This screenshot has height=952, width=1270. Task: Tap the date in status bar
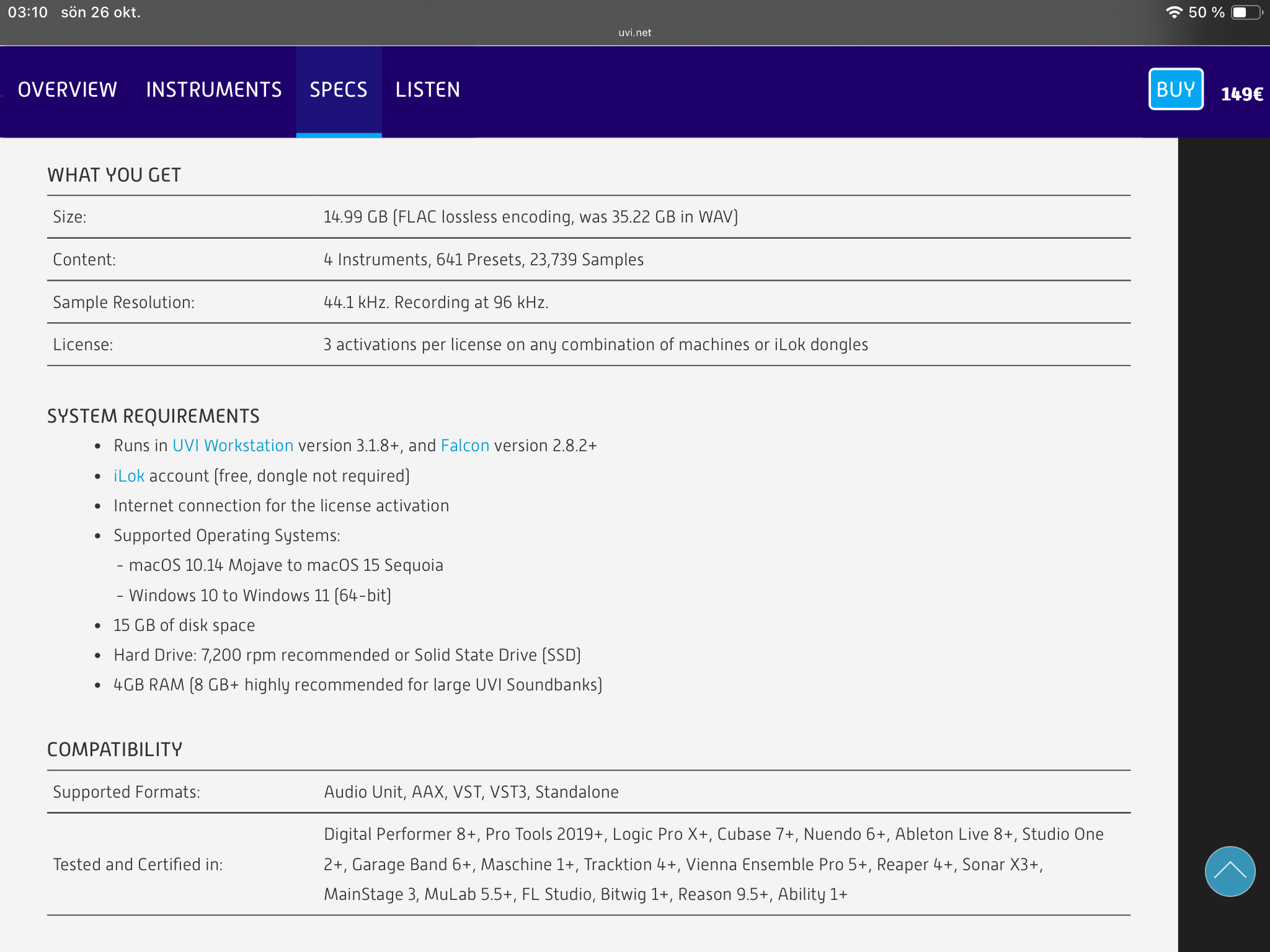[x=100, y=12]
